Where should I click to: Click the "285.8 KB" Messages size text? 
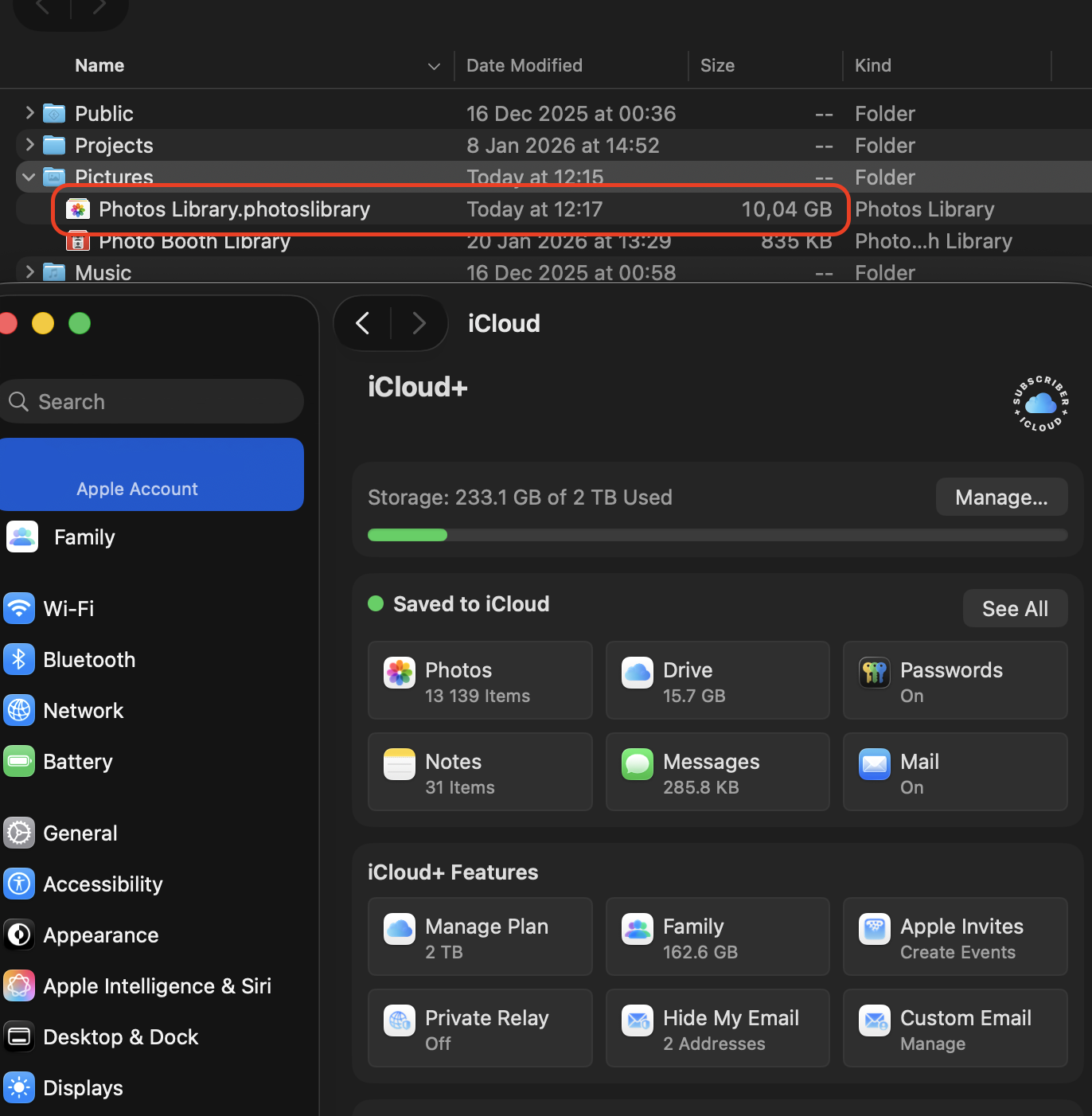tap(701, 787)
